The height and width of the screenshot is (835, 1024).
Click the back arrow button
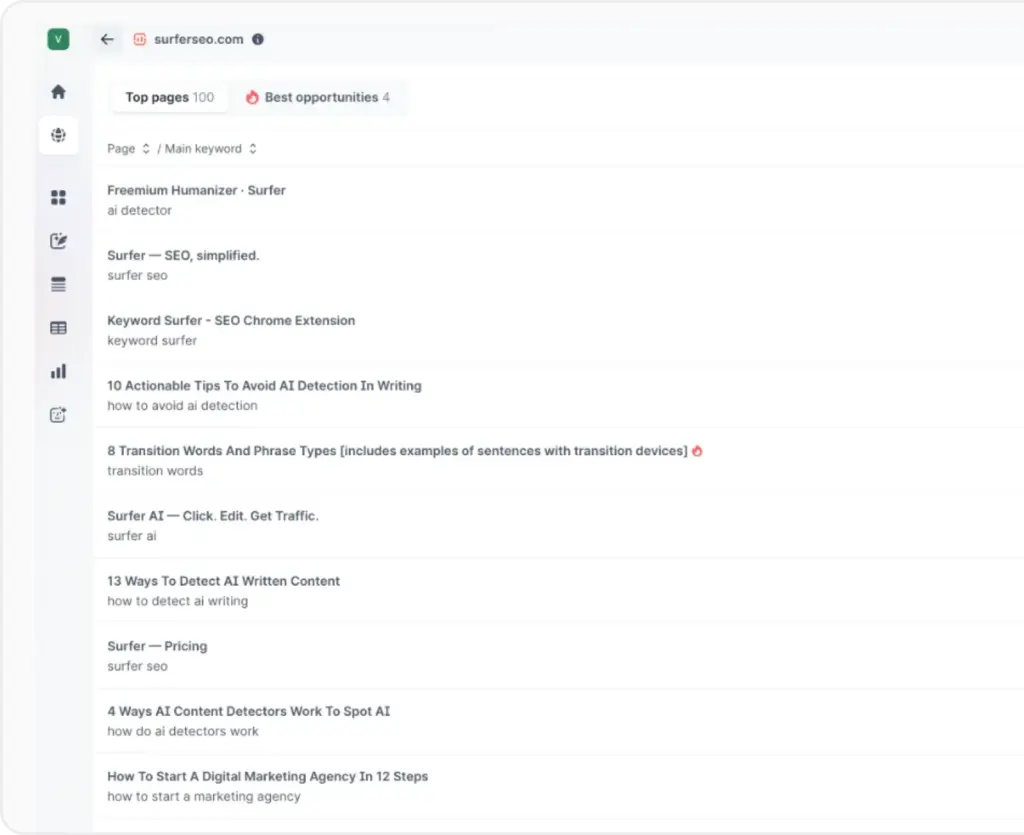107,39
